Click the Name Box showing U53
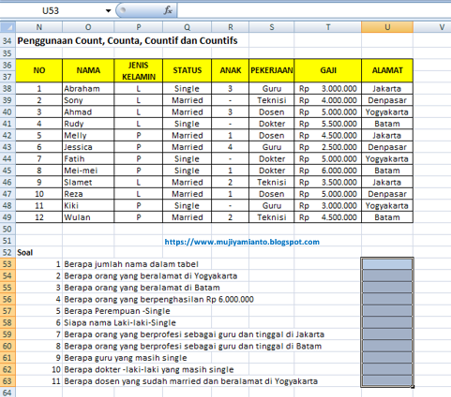 point(51,11)
